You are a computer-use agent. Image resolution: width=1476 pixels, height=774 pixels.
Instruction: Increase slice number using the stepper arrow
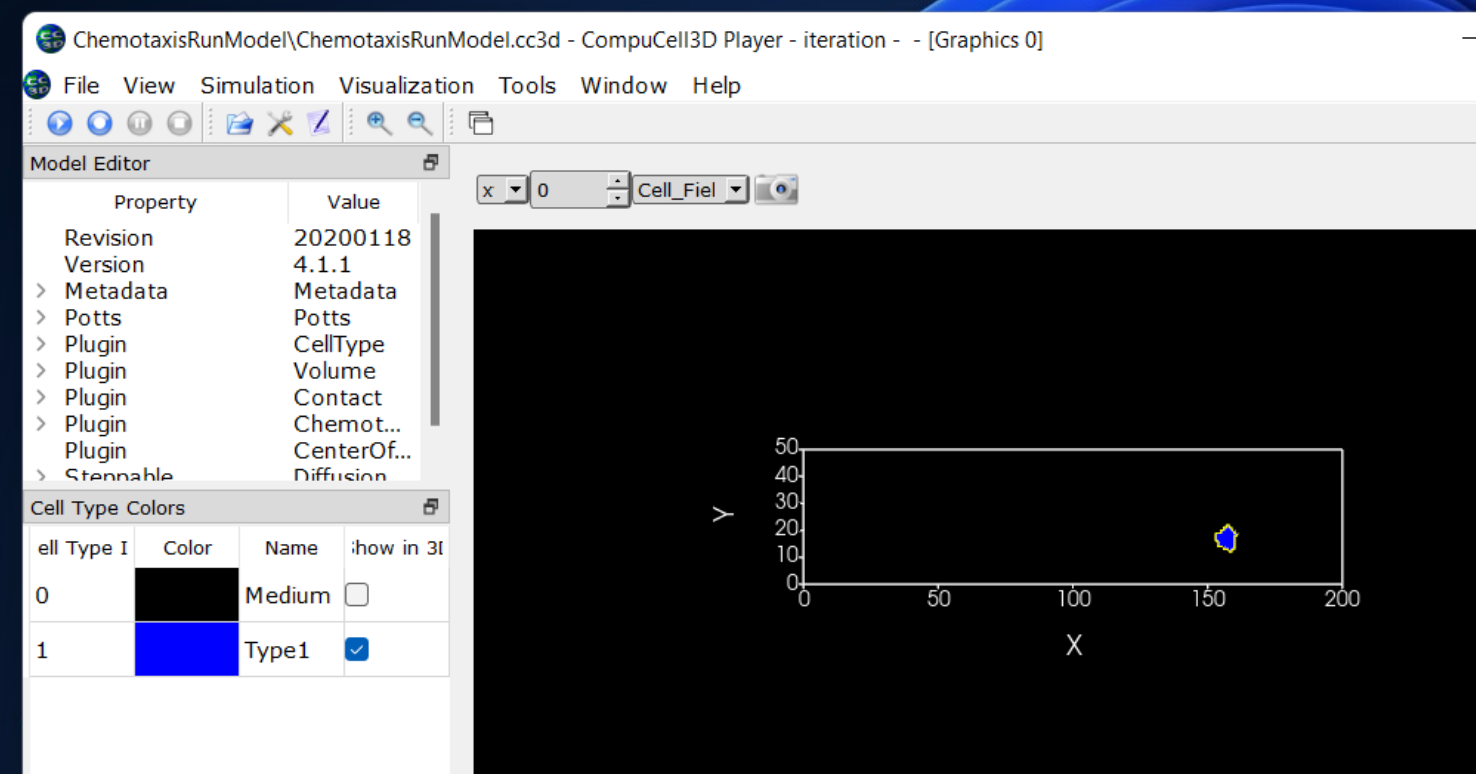(619, 183)
